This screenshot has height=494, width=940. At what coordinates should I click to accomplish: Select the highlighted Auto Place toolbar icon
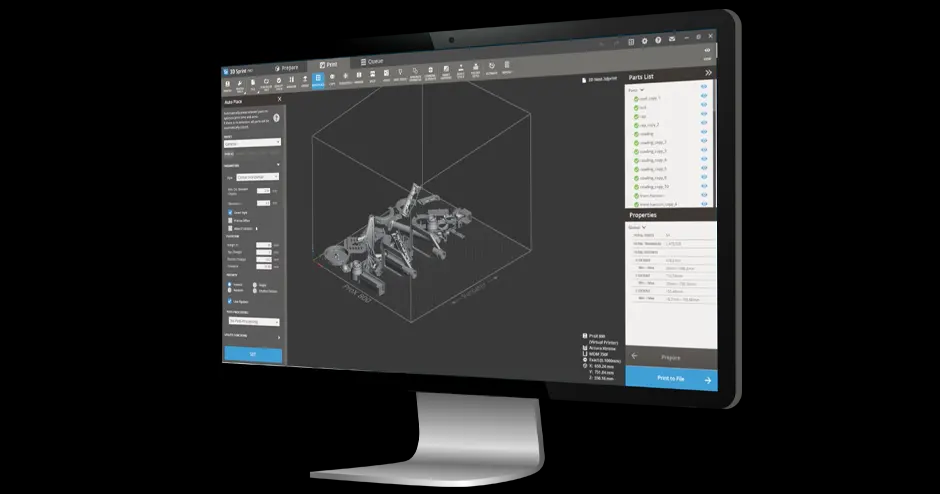tap(318, 80)
